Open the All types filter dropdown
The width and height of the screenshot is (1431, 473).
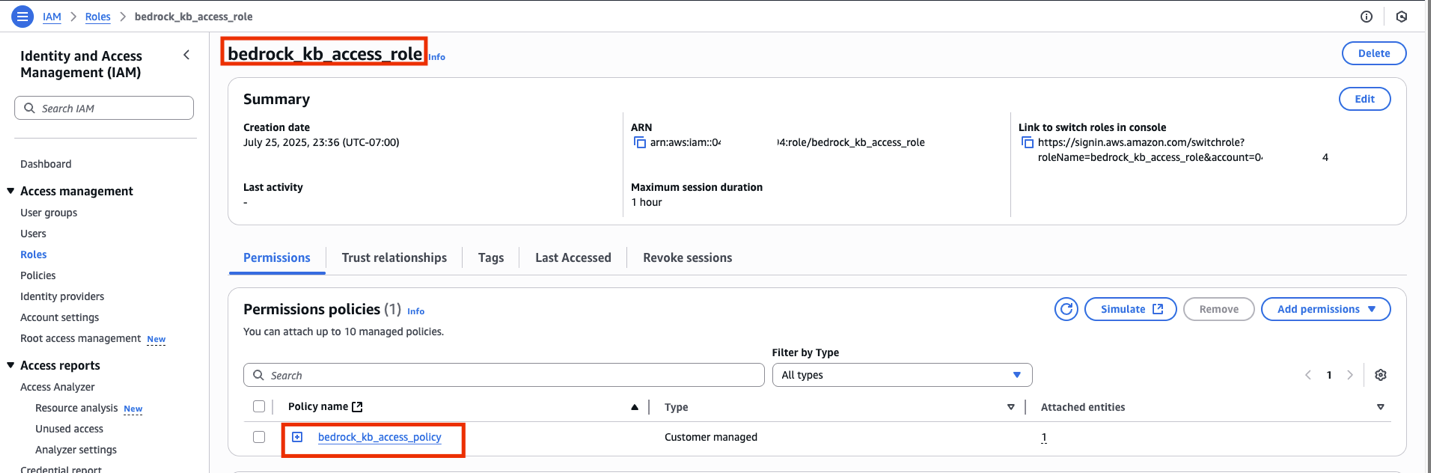pyautogui.click(x=901, y=375)
